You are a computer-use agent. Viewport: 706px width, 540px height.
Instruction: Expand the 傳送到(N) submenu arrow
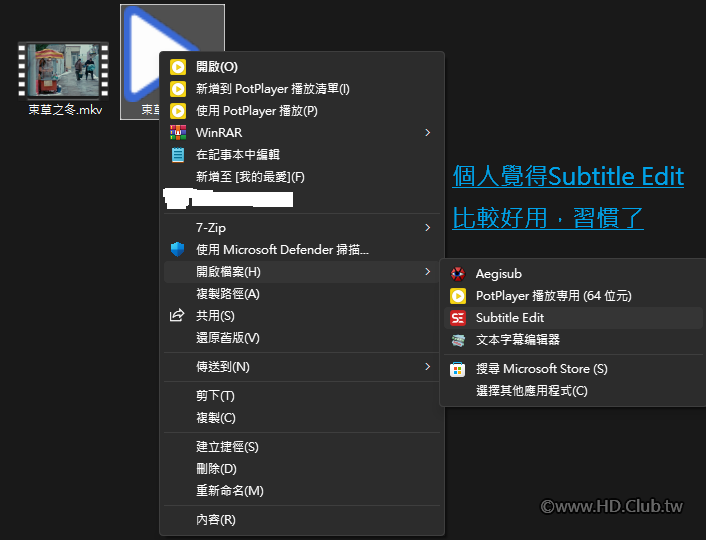[427, 367]
